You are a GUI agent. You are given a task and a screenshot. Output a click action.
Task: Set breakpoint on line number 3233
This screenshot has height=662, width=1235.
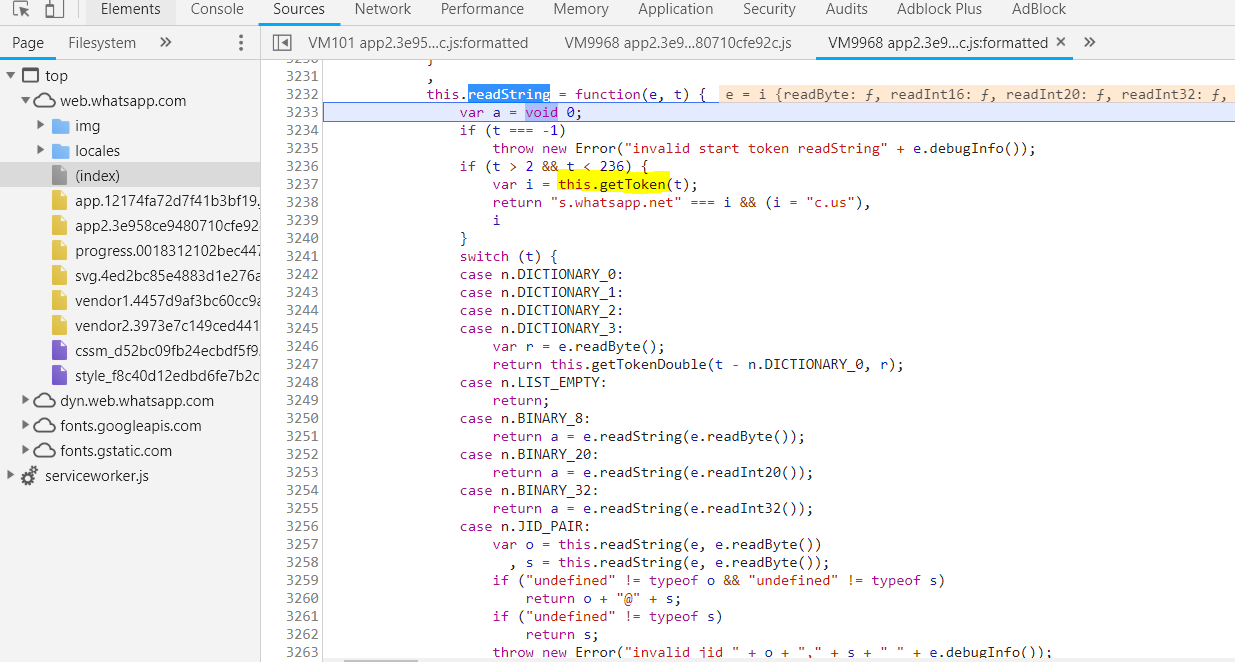[x=301, y=112]
